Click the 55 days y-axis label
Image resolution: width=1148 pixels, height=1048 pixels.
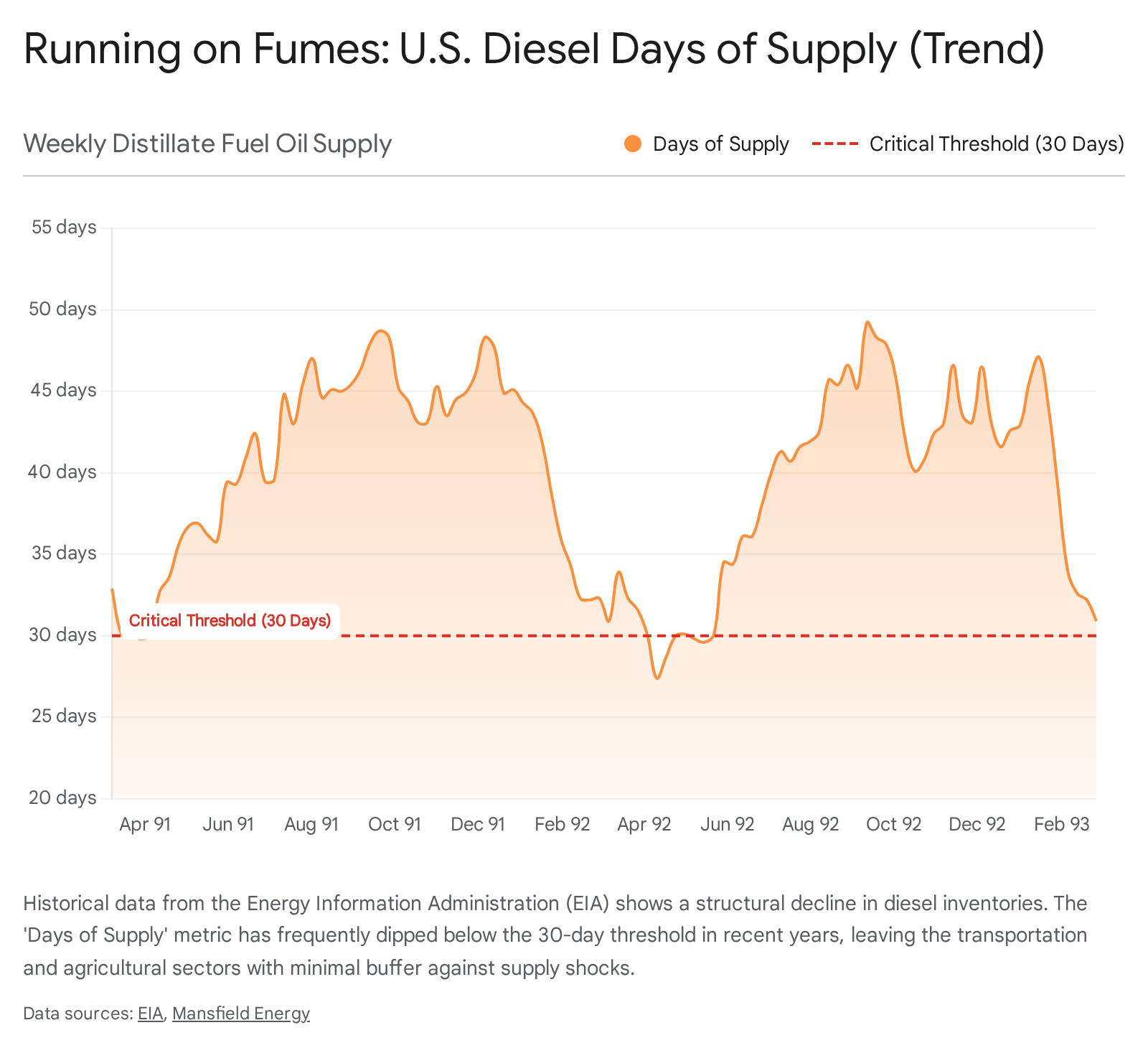(63, 228)
